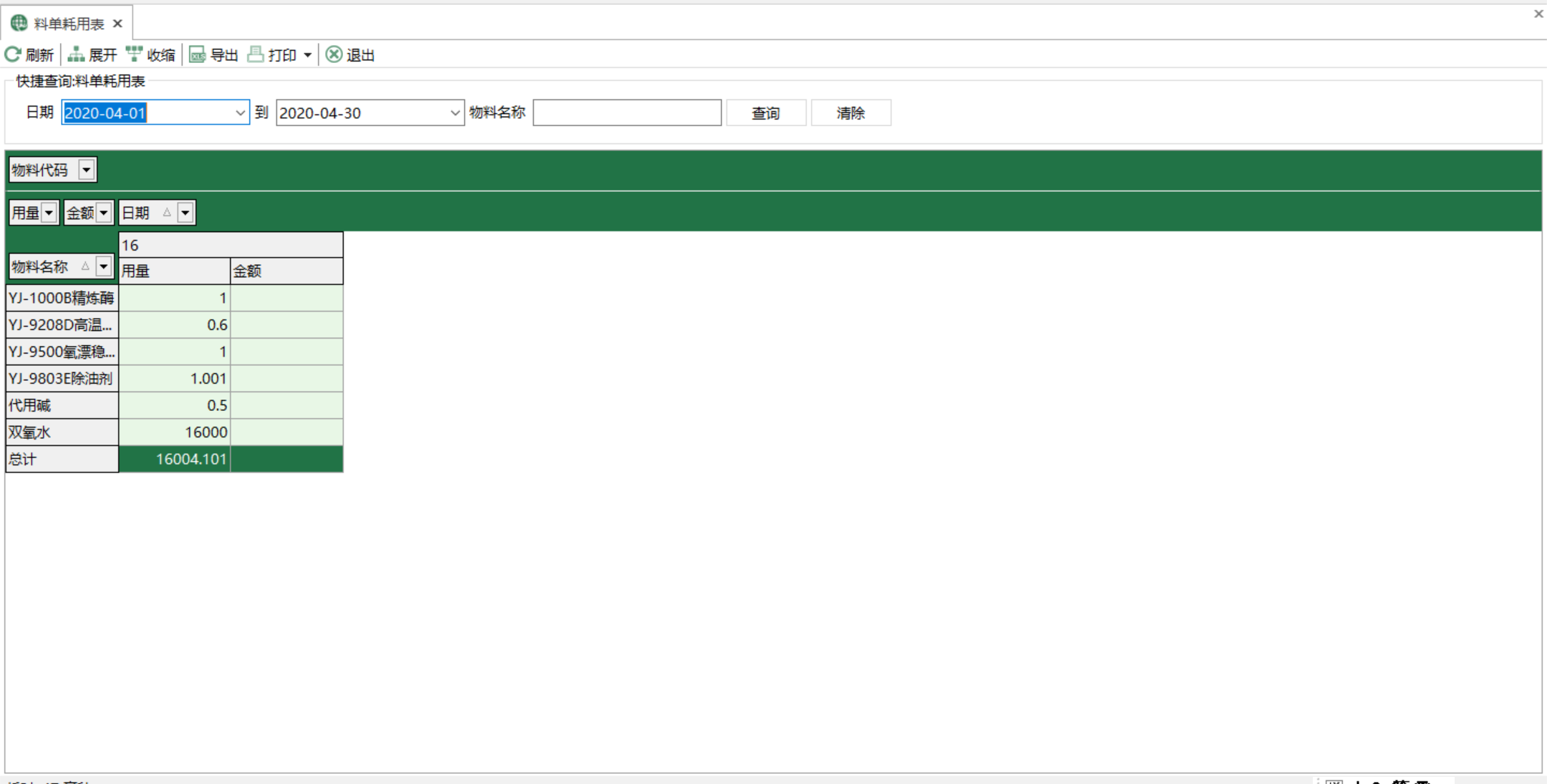This screenshot has height=784, width=1547.
Task: Open the 金额 field dropdown
Action: (x=104, y=213)
